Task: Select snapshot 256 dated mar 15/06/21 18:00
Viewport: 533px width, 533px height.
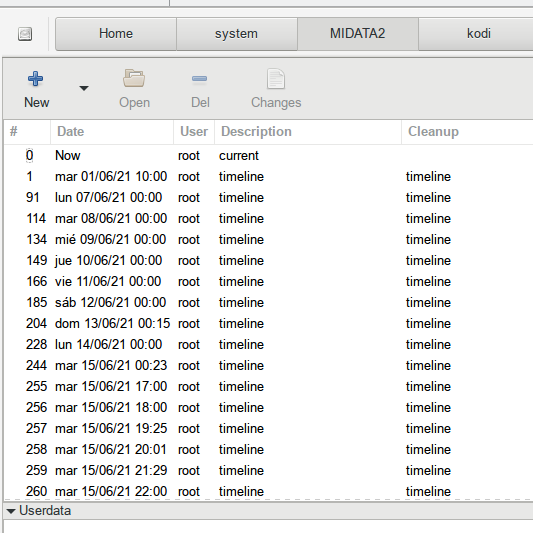Action: point(269,408)
